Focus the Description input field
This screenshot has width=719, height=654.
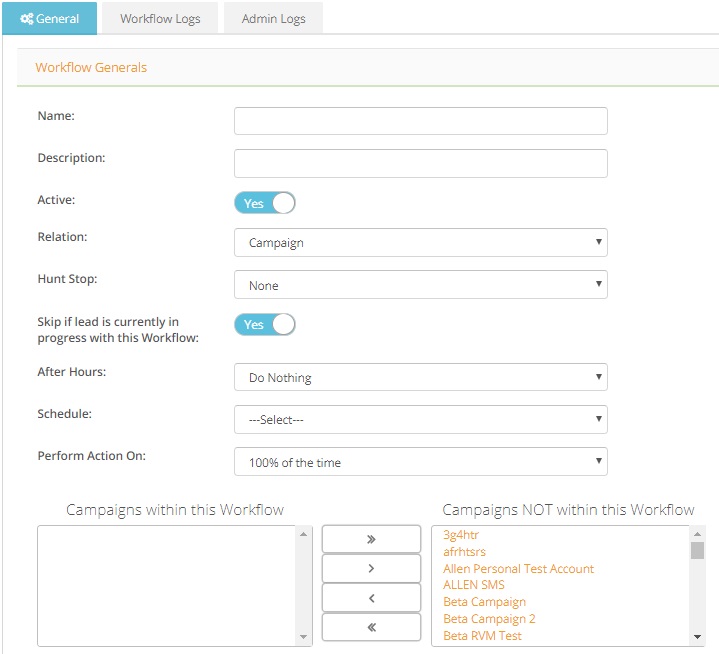(x=420, y=163)
